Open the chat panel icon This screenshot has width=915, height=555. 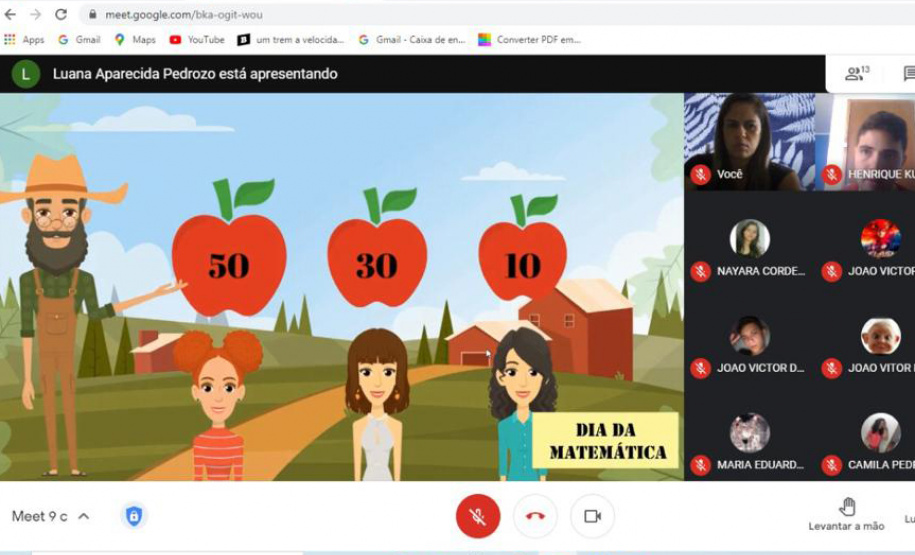pyautogui.click(x=909, y=74)
